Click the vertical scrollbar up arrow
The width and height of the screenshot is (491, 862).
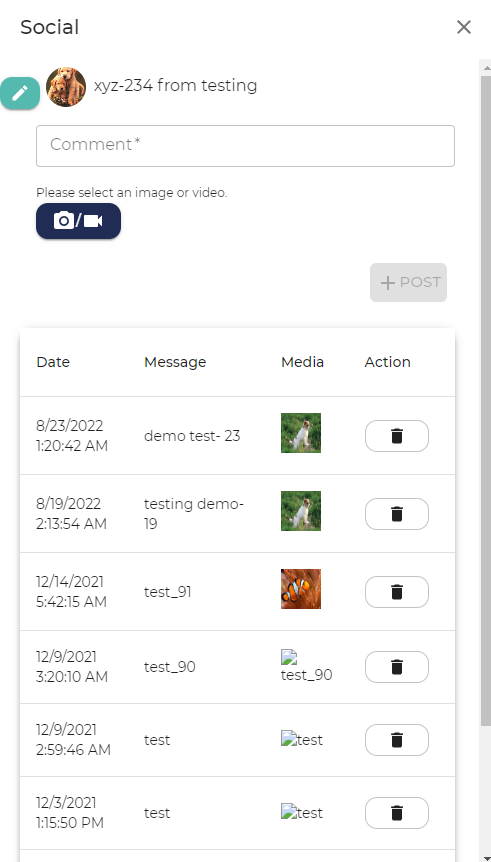point(486,67)
